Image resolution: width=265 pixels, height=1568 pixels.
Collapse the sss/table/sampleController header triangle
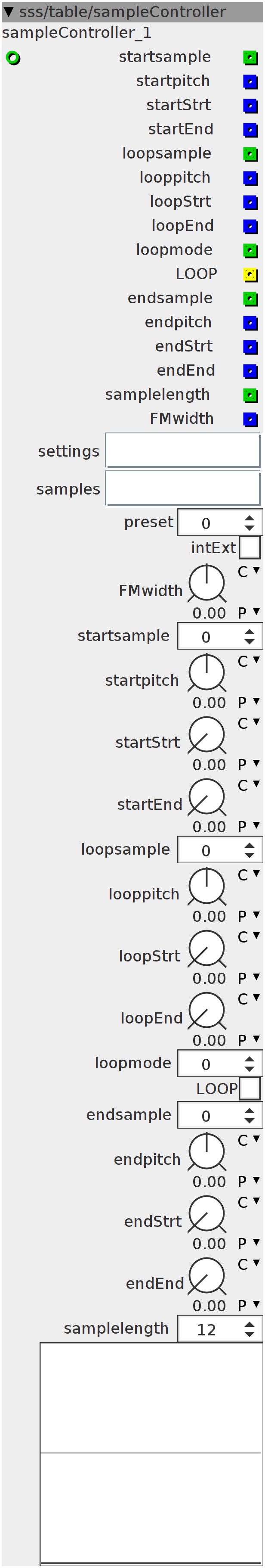[9, 12]
